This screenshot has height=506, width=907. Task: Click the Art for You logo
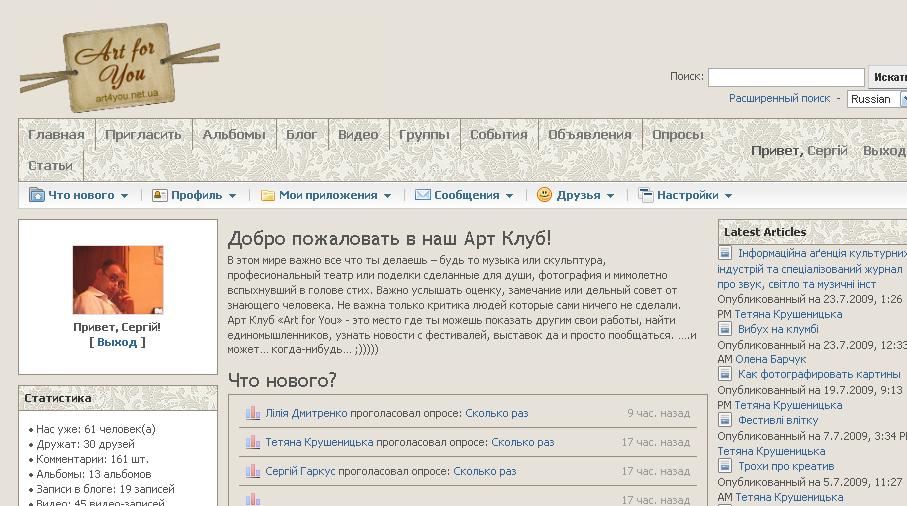(x=118, y=68)
